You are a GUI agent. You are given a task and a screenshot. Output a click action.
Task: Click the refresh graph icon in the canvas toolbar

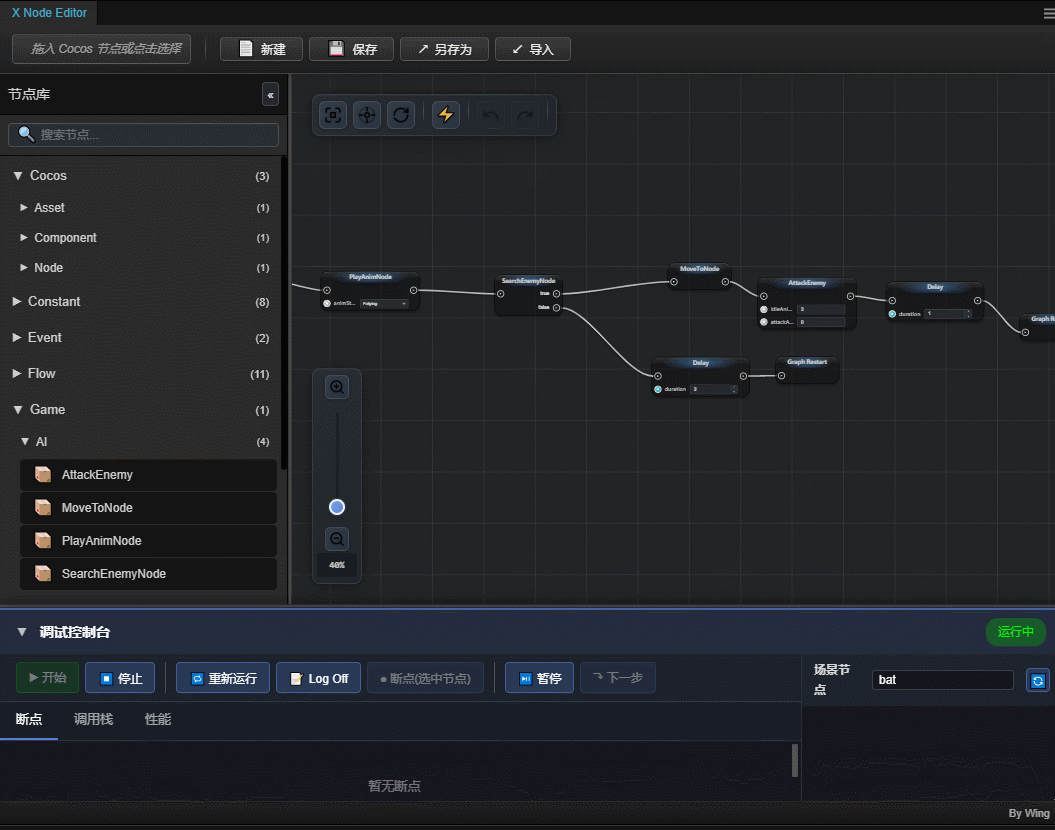401,115
